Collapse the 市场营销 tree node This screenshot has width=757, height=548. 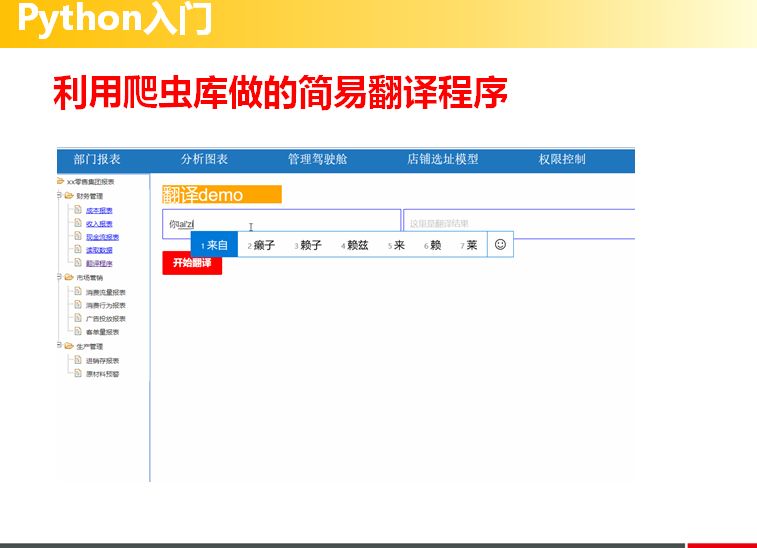(x=59, y=277)
